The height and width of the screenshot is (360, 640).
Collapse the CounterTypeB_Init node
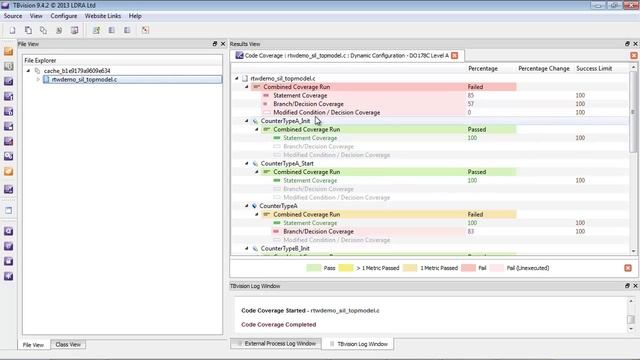[247, 248]
